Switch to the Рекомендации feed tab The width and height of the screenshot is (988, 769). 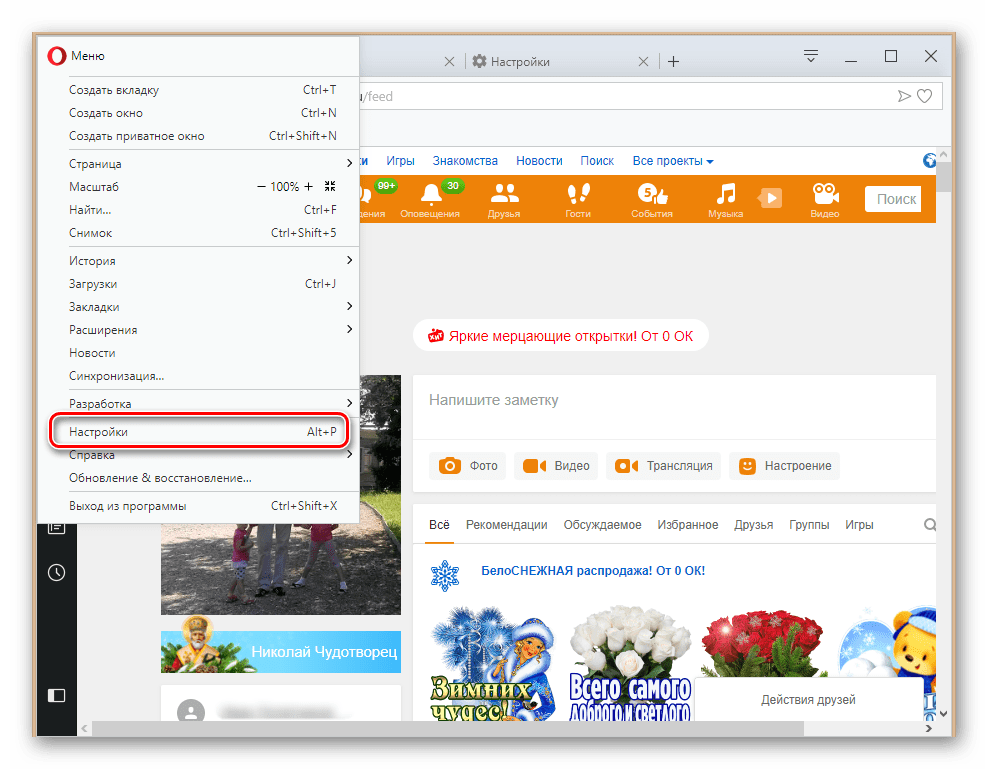coord(506,525)
